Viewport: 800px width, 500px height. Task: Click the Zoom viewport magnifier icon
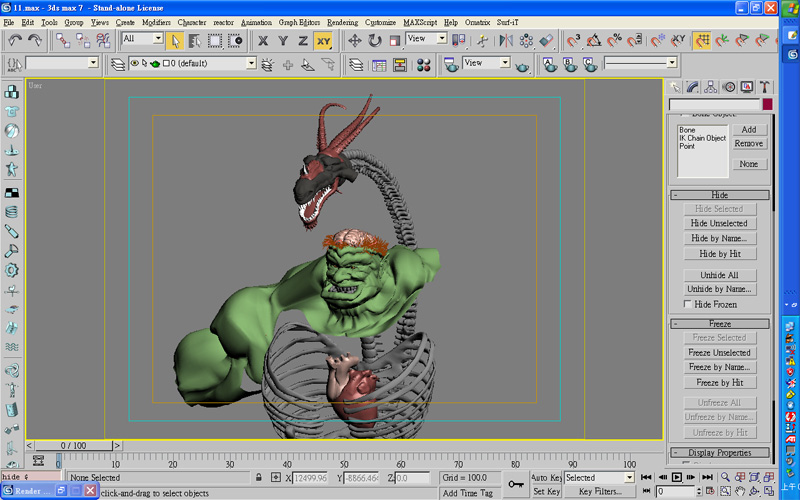pos(725,478)
